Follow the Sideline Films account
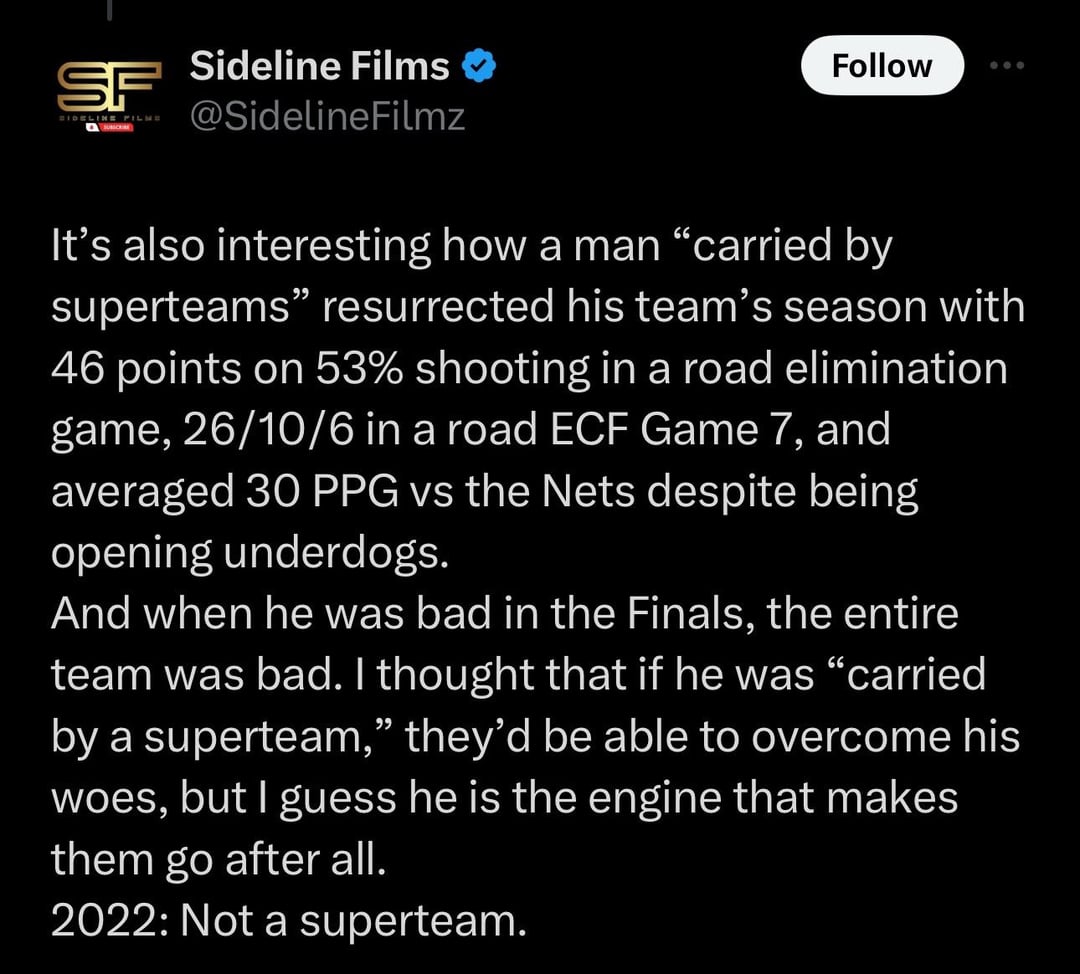The height and width of the screenshot is (974, 1080). (881, 66)
